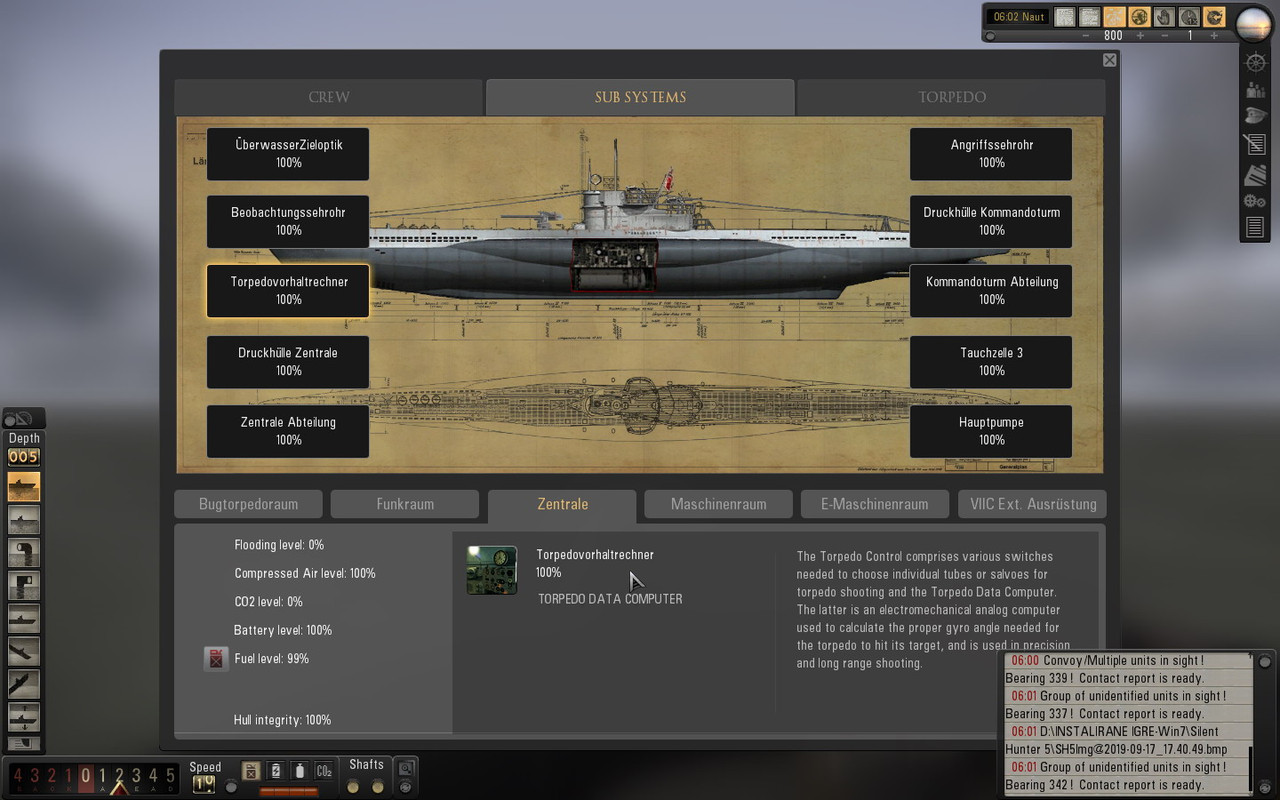Select the Kommandoturm Abteilung system
The width and height of the screenshot is (1280, 800).
991,291
